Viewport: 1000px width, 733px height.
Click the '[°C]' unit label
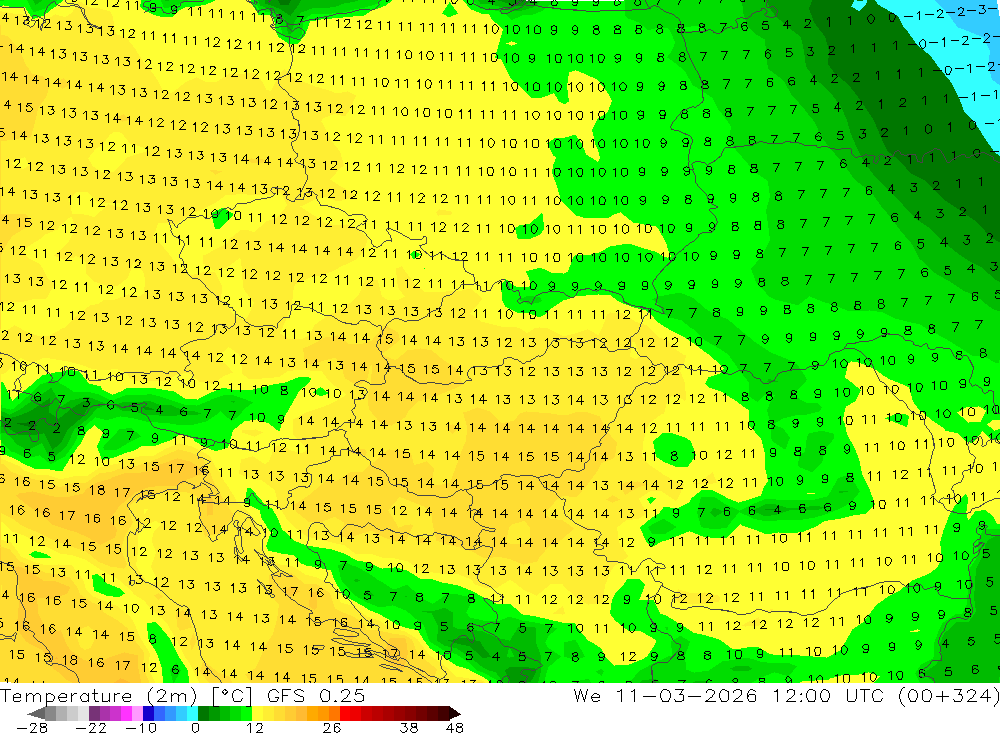point(232,696)
